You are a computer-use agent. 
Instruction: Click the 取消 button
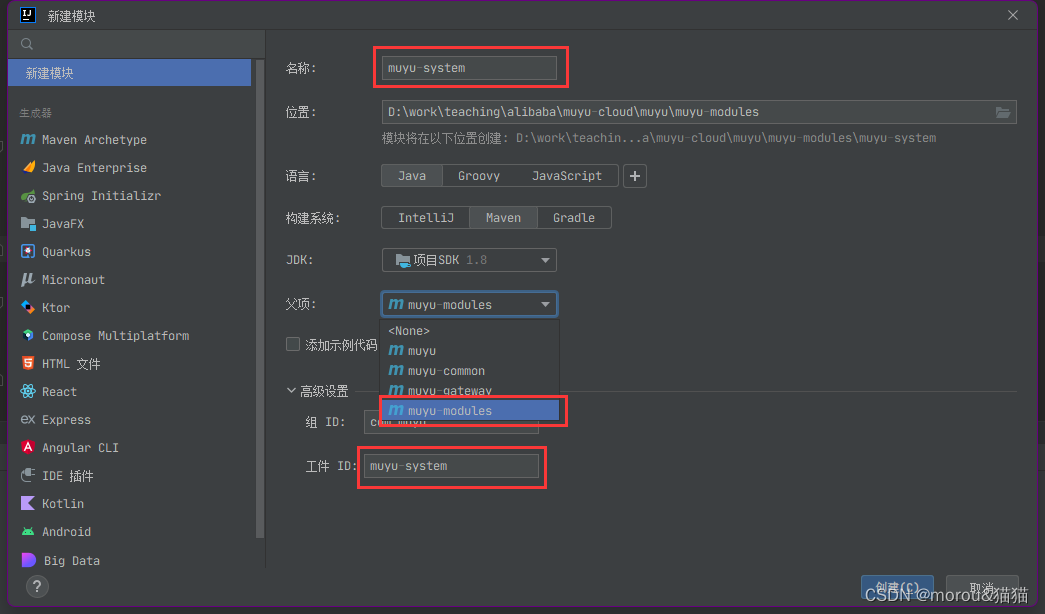point(982,588)
